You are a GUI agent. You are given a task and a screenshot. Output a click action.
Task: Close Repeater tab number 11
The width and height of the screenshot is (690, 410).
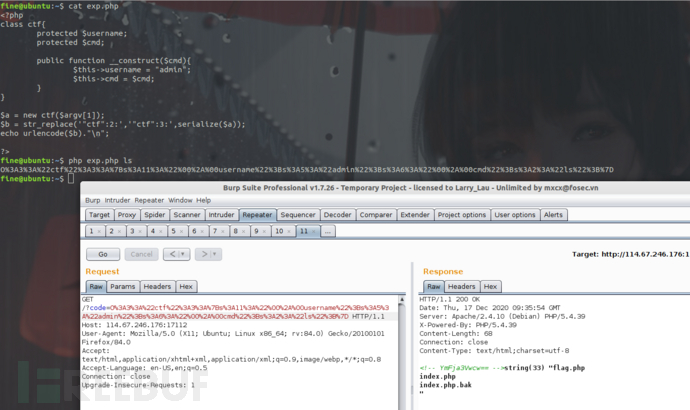(311, 231)
